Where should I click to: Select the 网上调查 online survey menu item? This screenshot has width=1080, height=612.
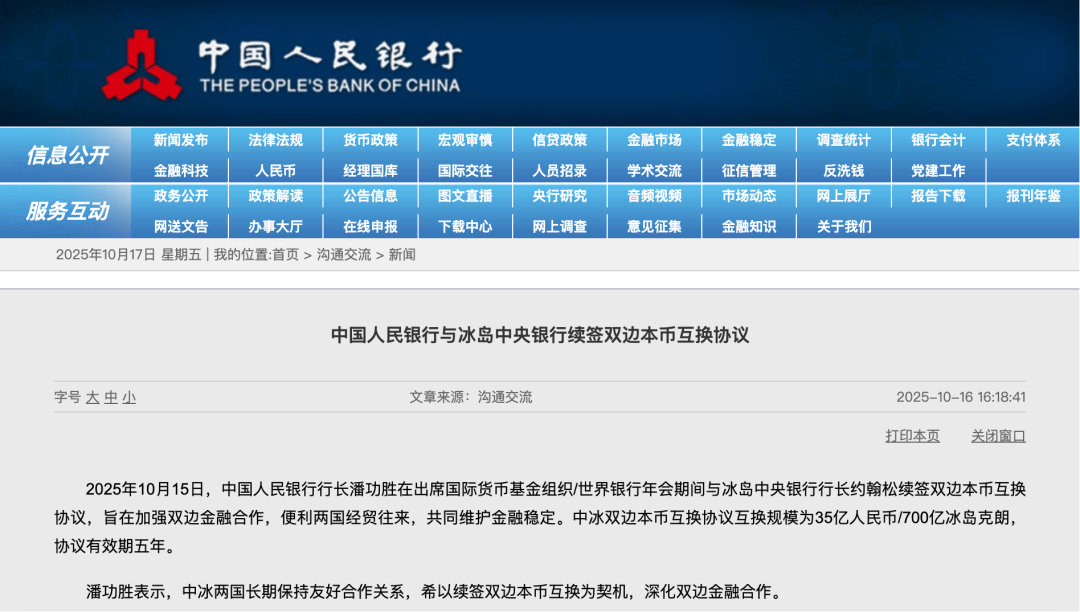pyautogui.click(x=558, y=226)
